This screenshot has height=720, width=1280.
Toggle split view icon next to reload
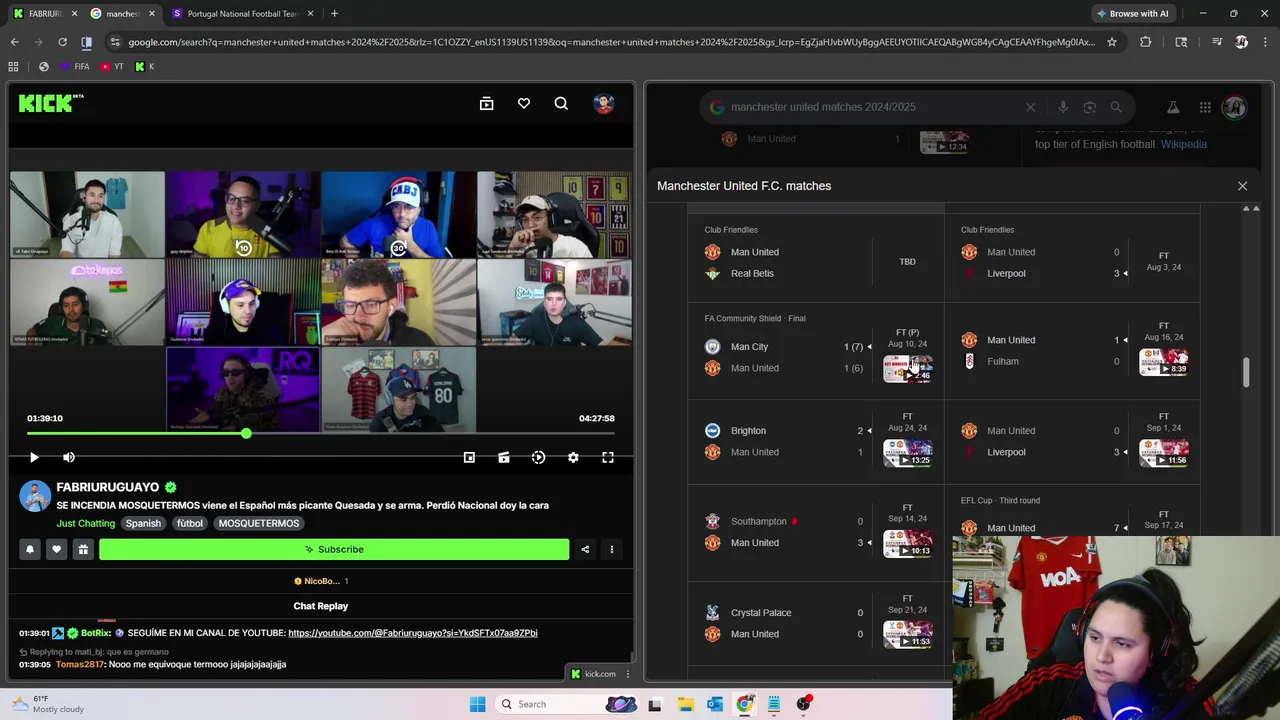tap(86, 42)
